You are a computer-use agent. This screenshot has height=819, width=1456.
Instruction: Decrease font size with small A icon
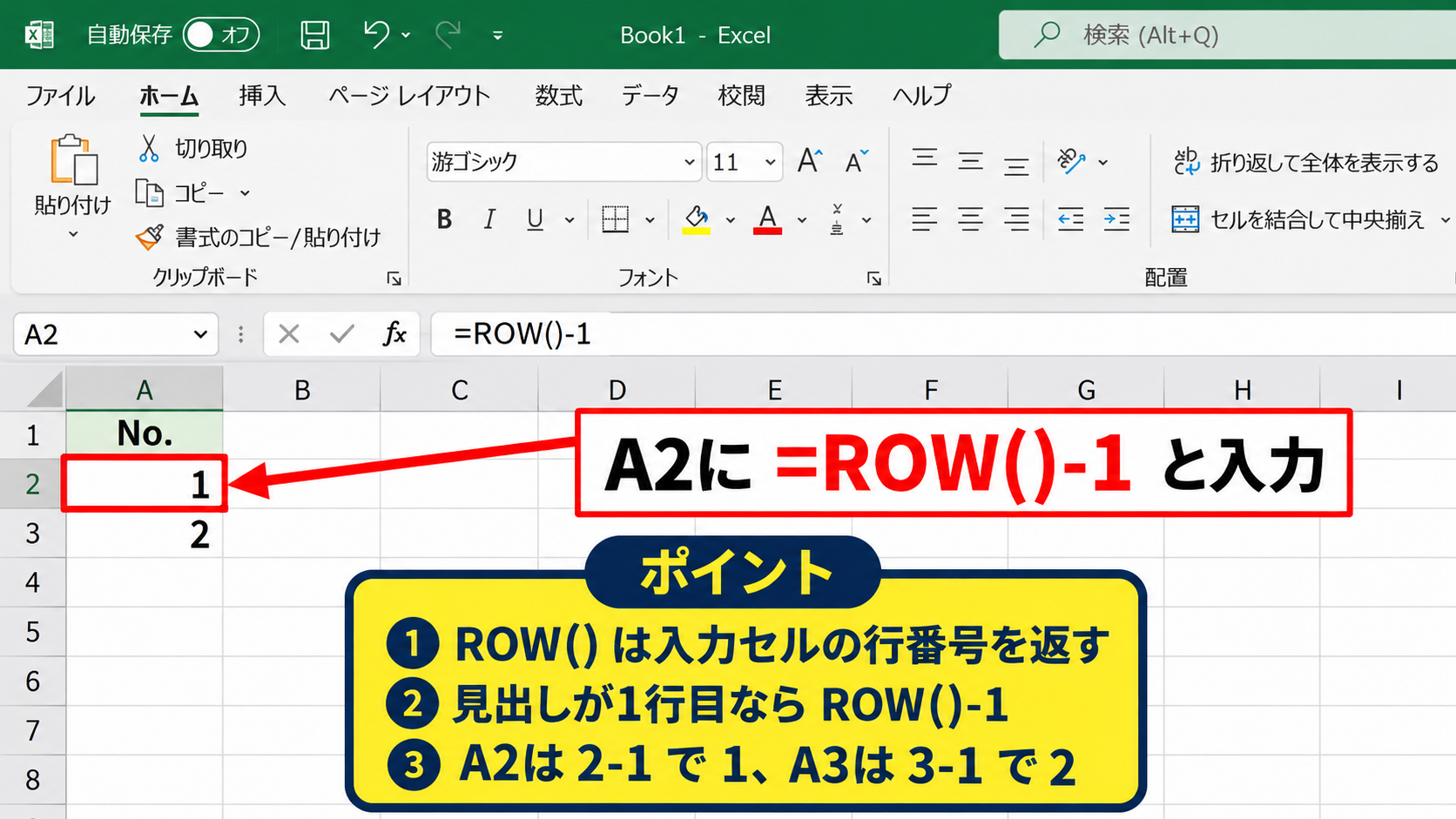point(857,161)
